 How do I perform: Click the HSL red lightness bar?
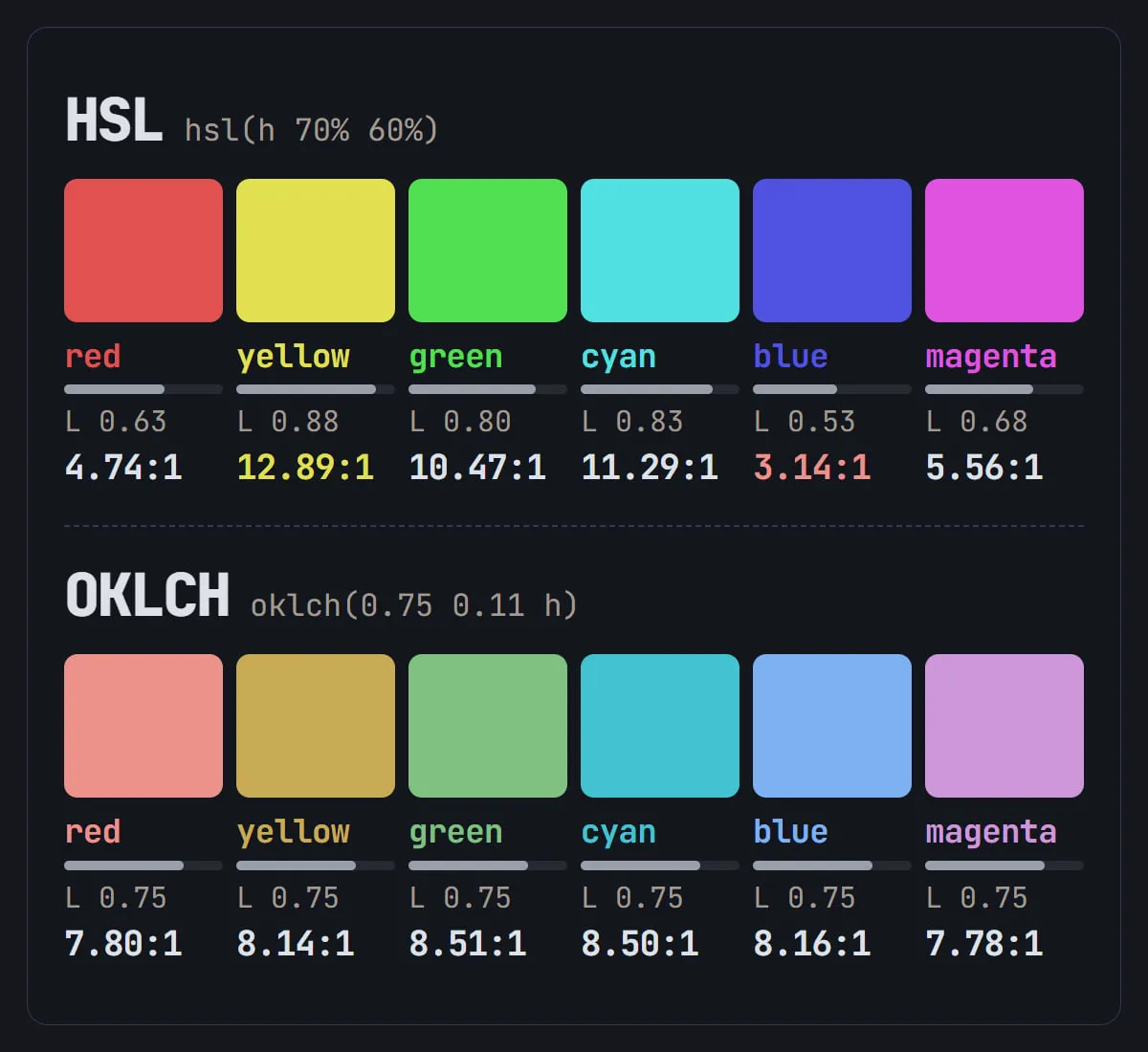point(143,389)
